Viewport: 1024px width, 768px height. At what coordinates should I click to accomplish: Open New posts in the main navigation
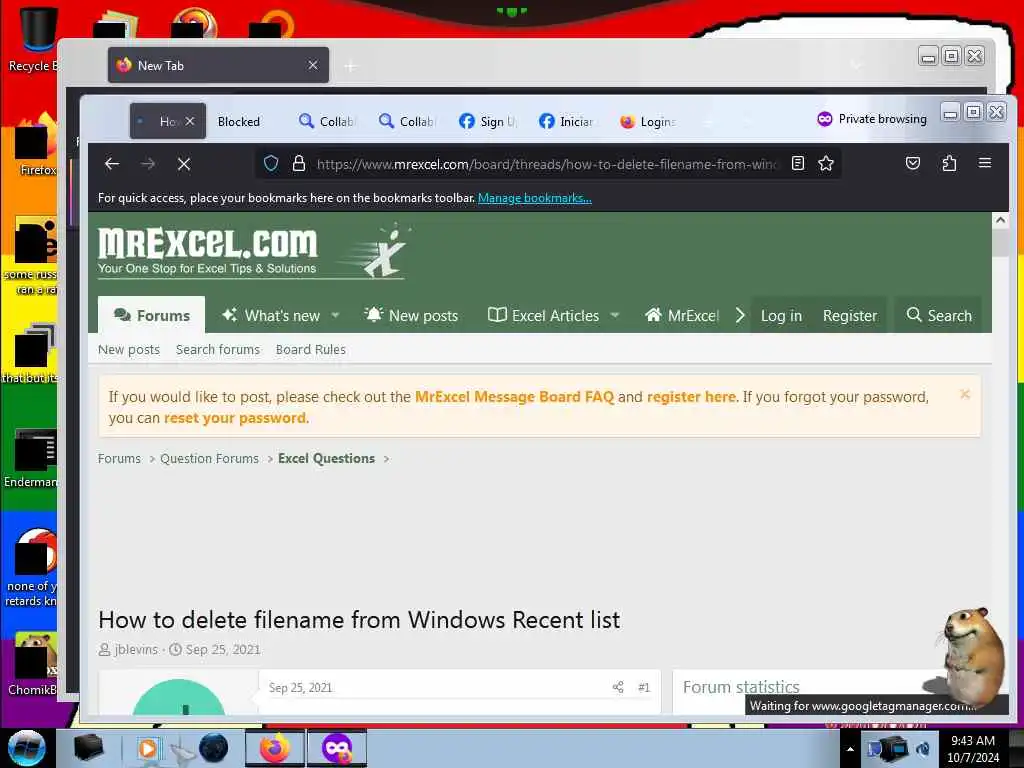click(411, 315)
